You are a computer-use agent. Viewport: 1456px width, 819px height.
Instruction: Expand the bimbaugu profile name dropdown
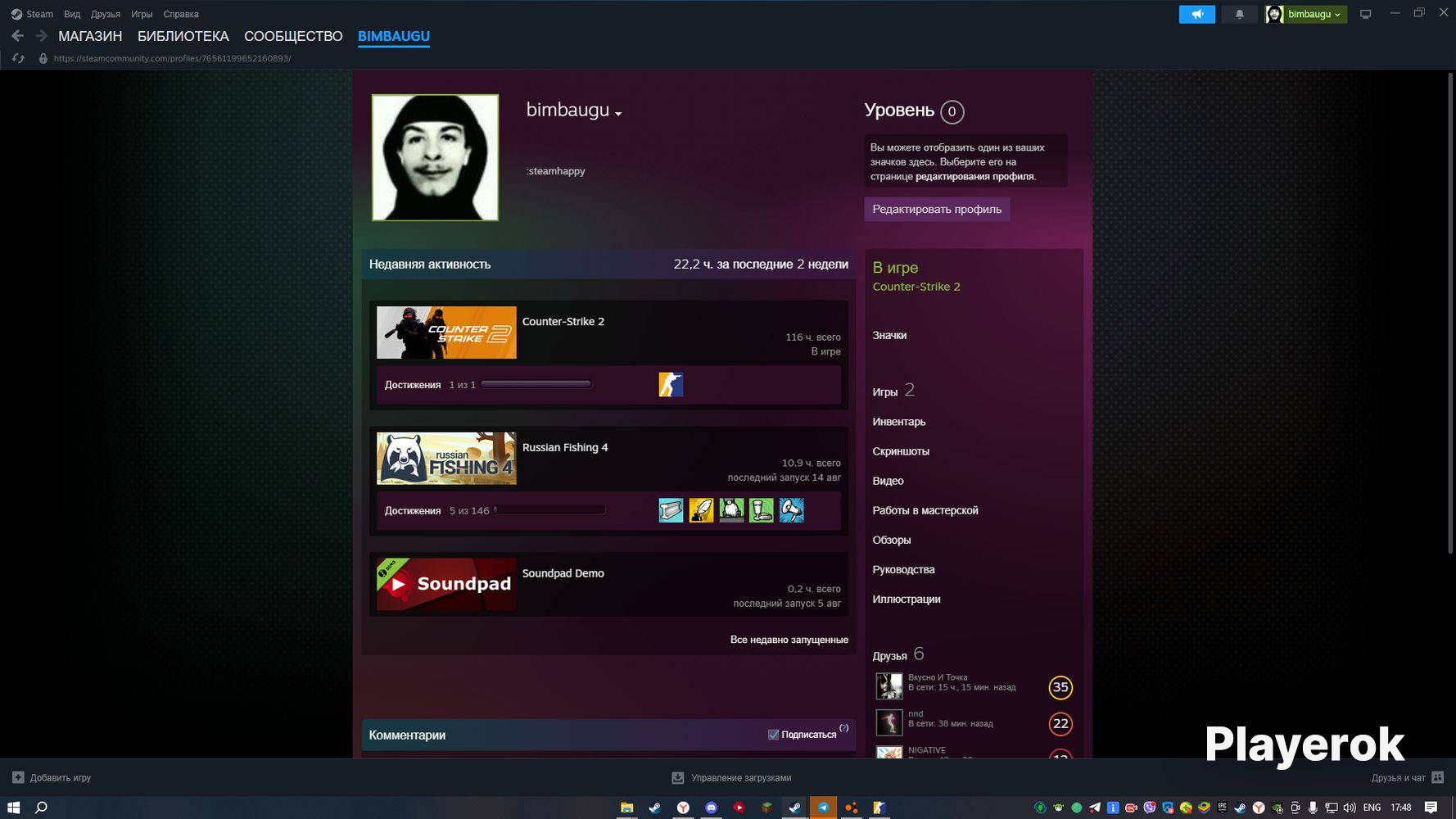click(618, 114)
